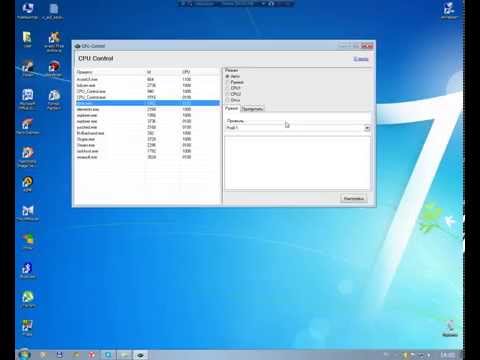Switch to the second tab beside the manual tab

tap(252, 109)
